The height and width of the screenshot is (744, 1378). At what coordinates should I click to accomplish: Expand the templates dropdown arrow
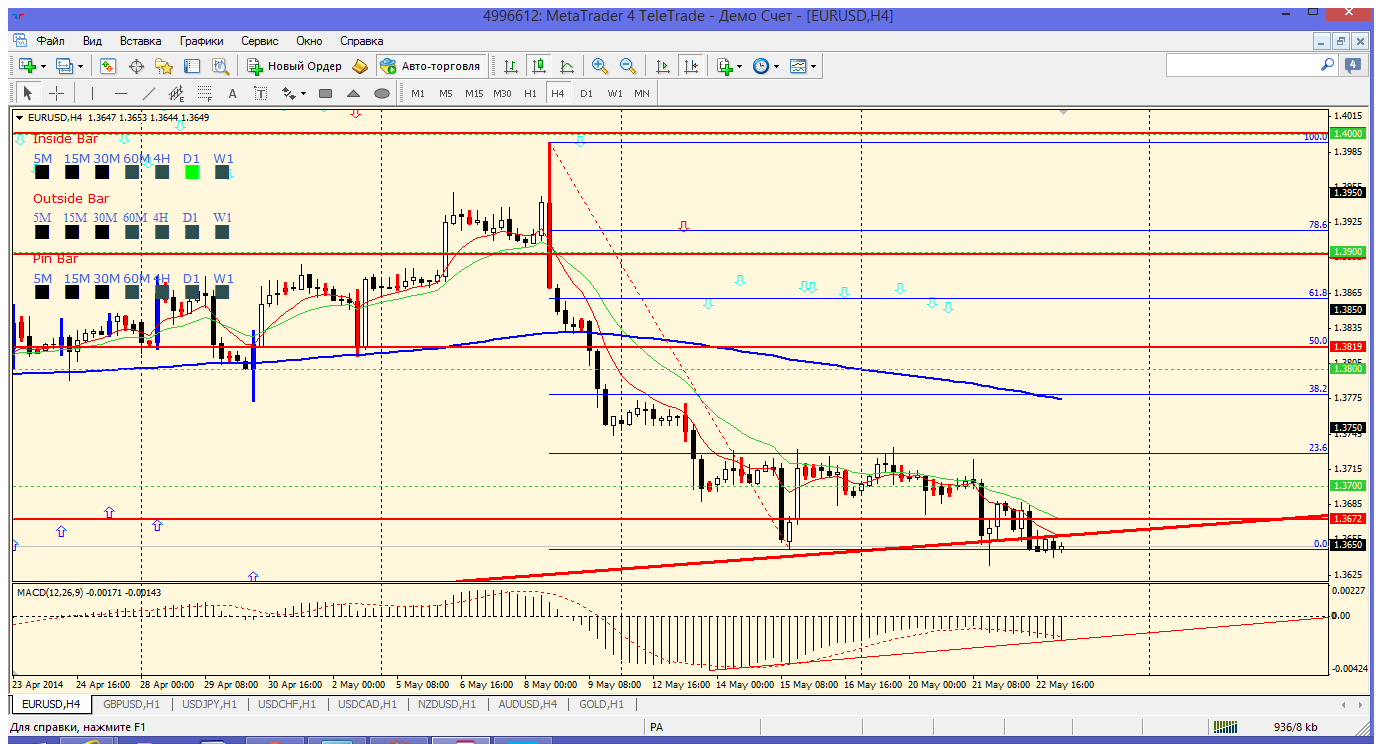pos(813,66)
